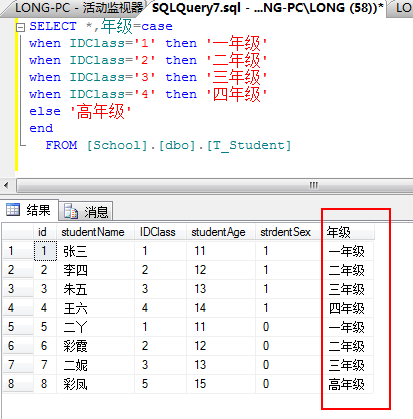Switch to the SQLQuery7.sql tab
The height and width of the screenshot is (419, 413).
coord(268,8)
